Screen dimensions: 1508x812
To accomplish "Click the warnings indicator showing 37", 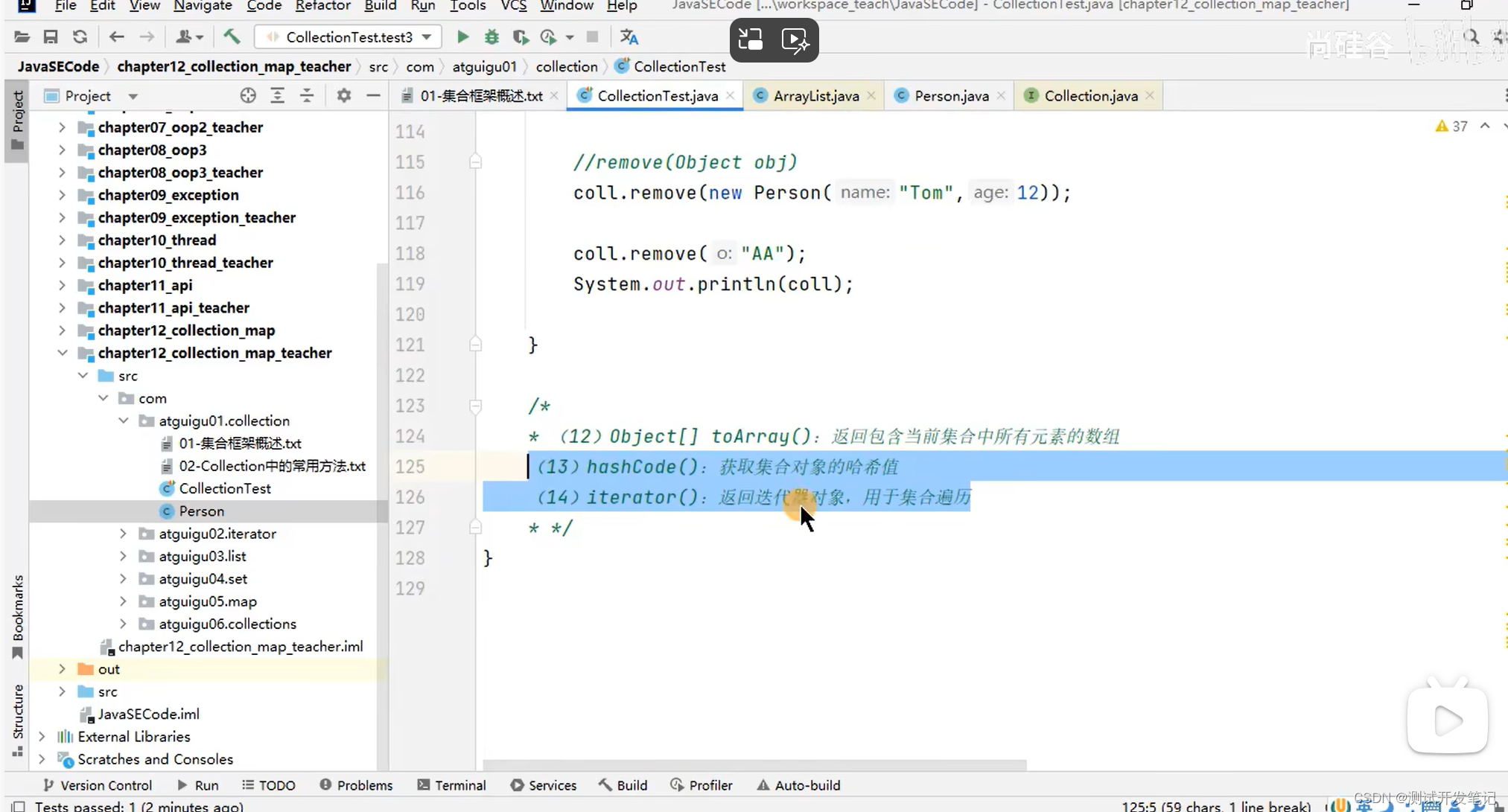I will [1451, 126].
